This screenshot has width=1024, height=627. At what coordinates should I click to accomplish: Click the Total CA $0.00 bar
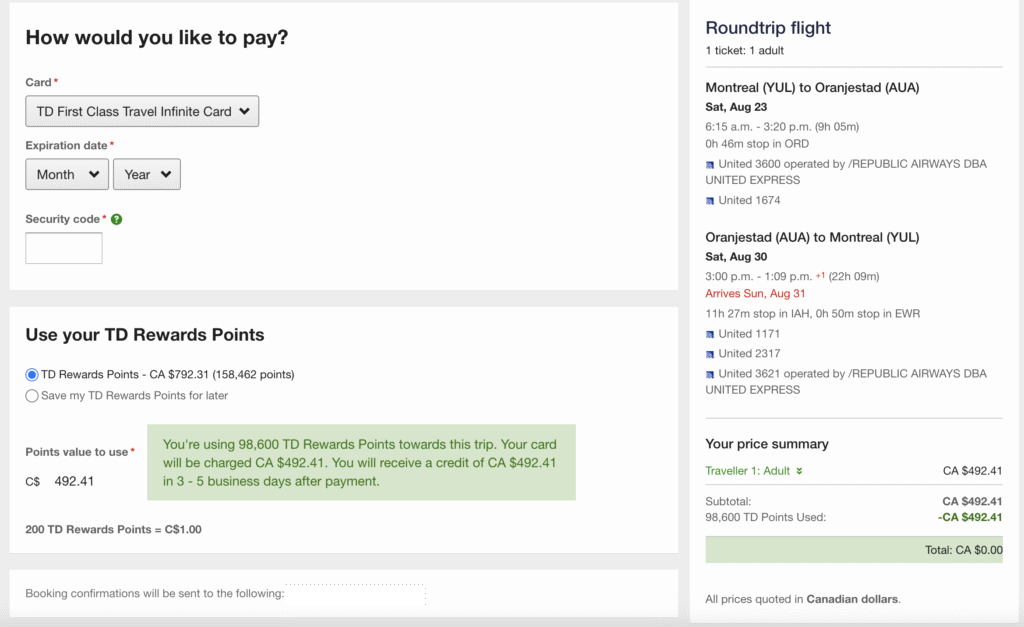[853, 550]
